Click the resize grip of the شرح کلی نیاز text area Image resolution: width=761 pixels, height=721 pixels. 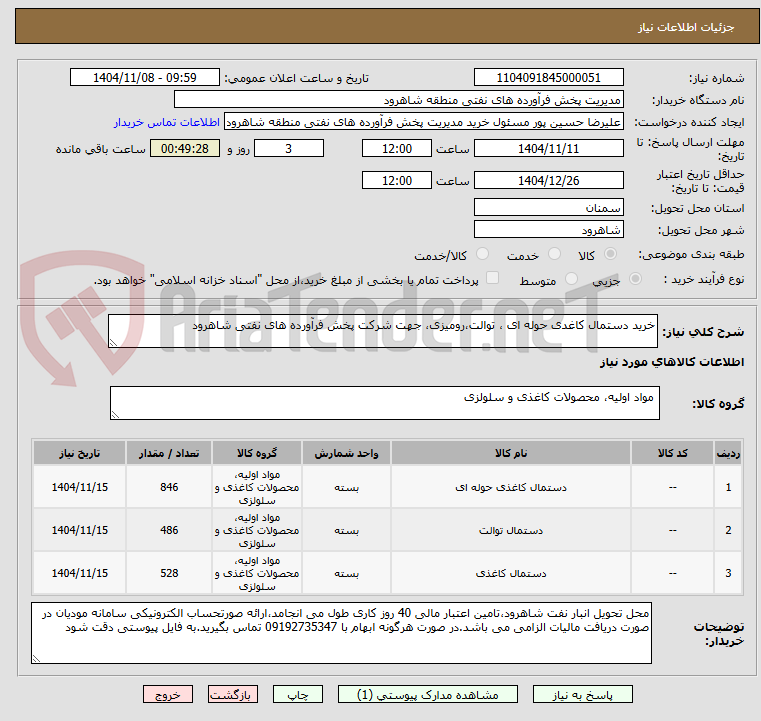coord(113,343)
